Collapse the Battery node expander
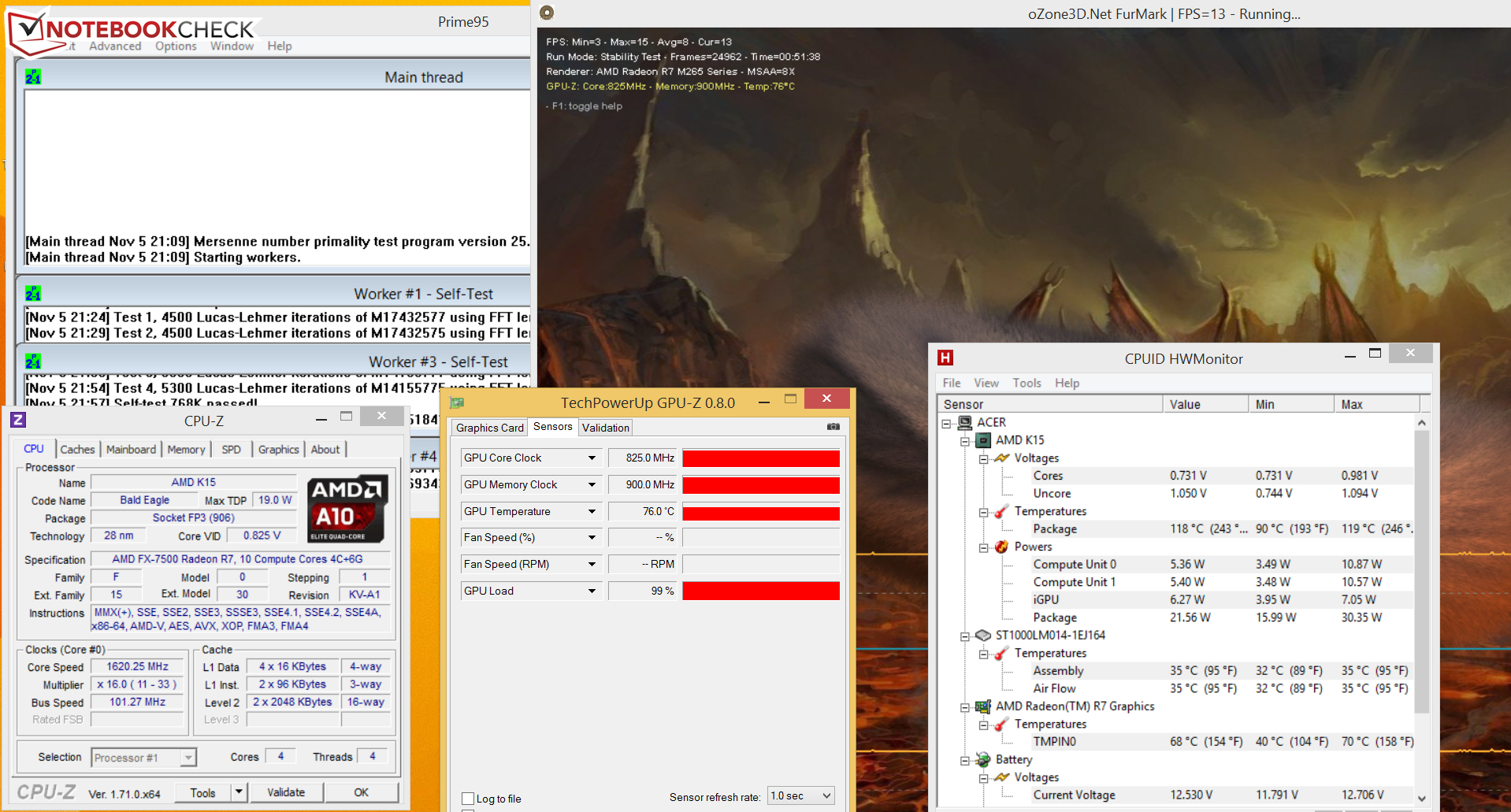Image resolution: width=1511 pixels, height=812 pixels. (x=964, y=760)
